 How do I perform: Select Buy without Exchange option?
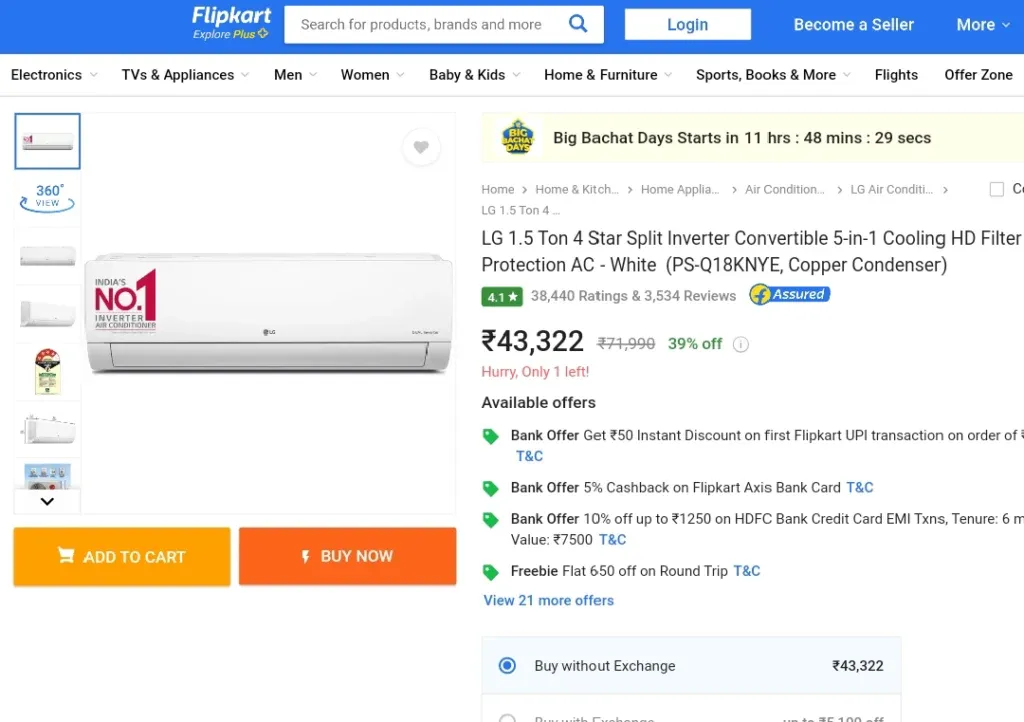point(691,665)
